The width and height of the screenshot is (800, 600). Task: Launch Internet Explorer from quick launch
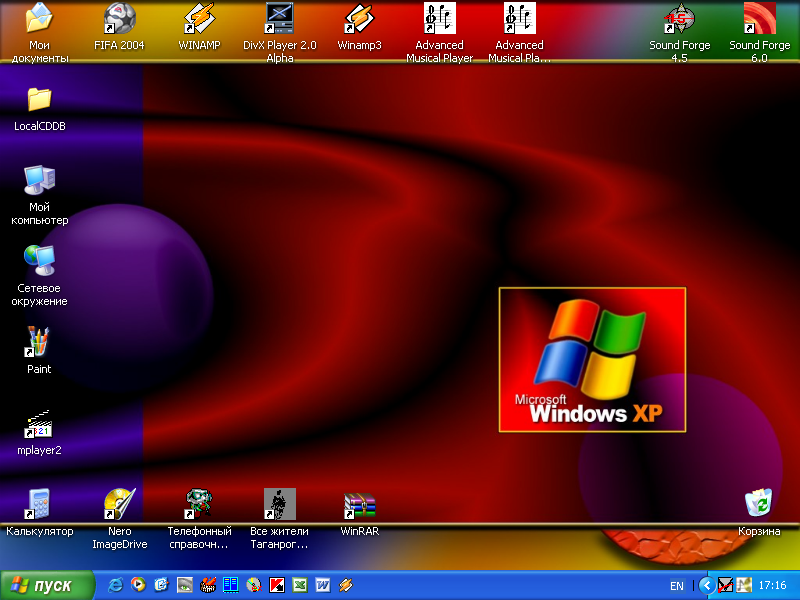click(116, 585)
